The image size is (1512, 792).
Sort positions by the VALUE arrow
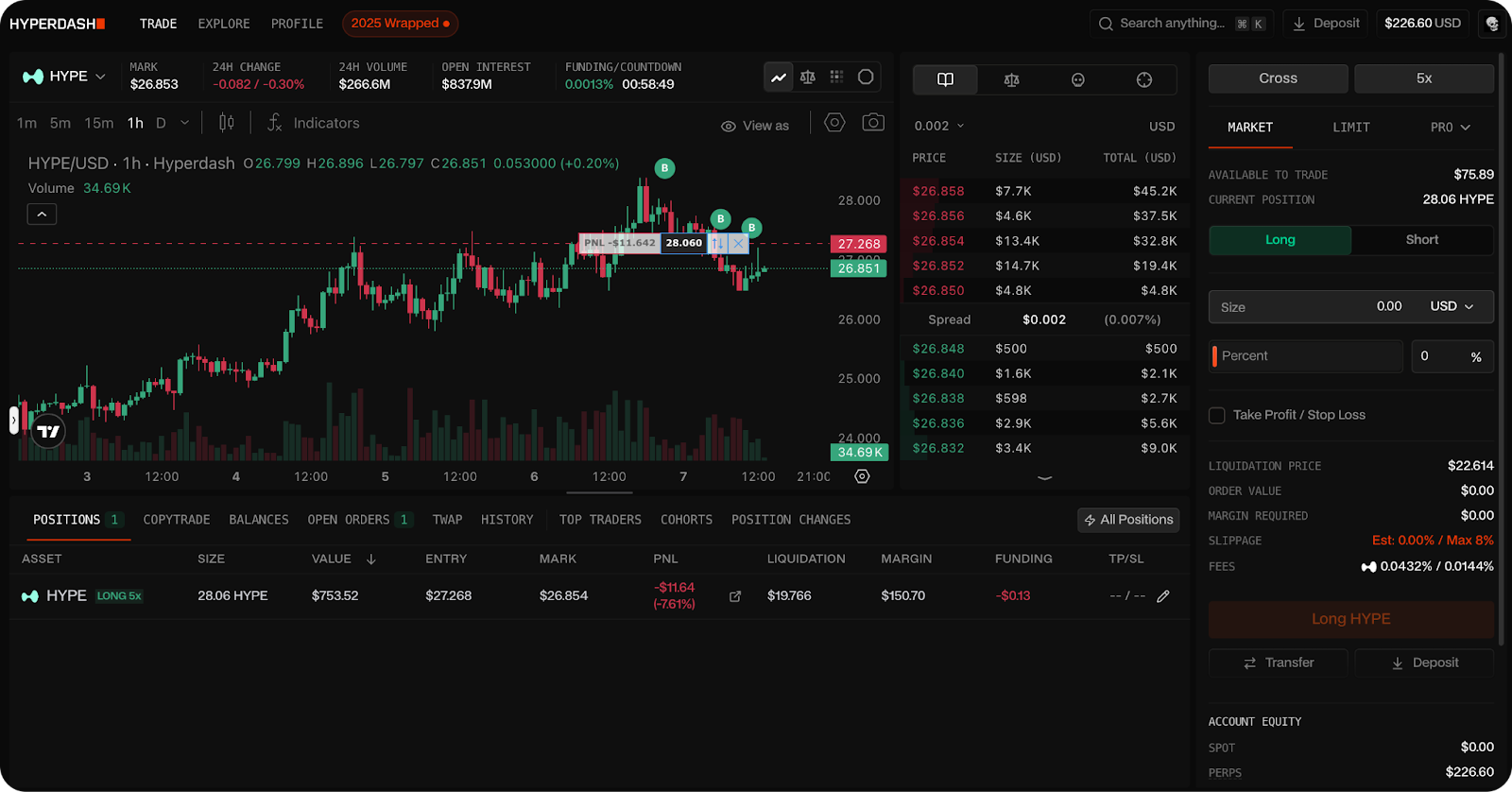(x=371, y=560)
